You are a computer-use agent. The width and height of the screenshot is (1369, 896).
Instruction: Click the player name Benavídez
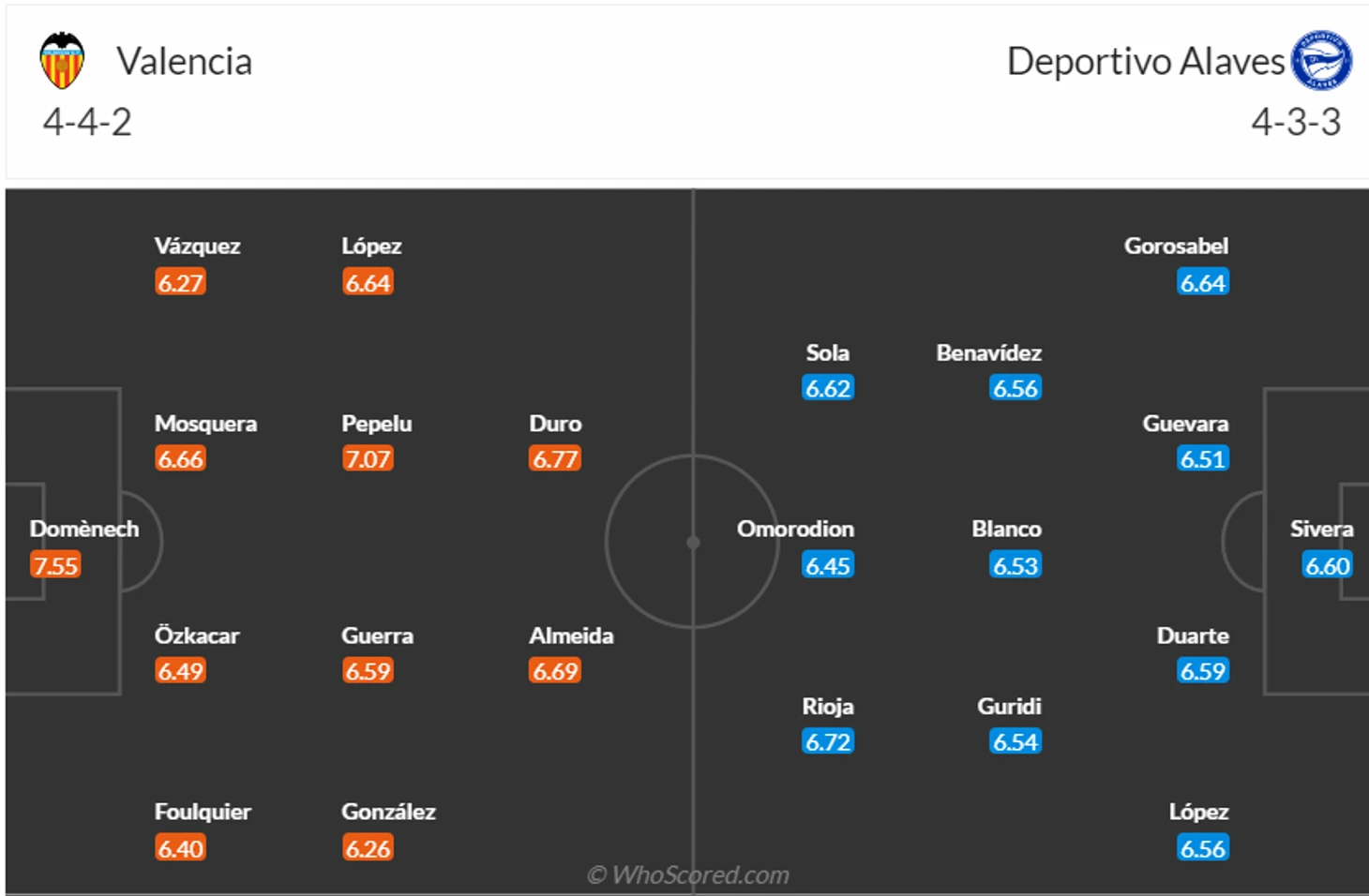coord(988,352)
